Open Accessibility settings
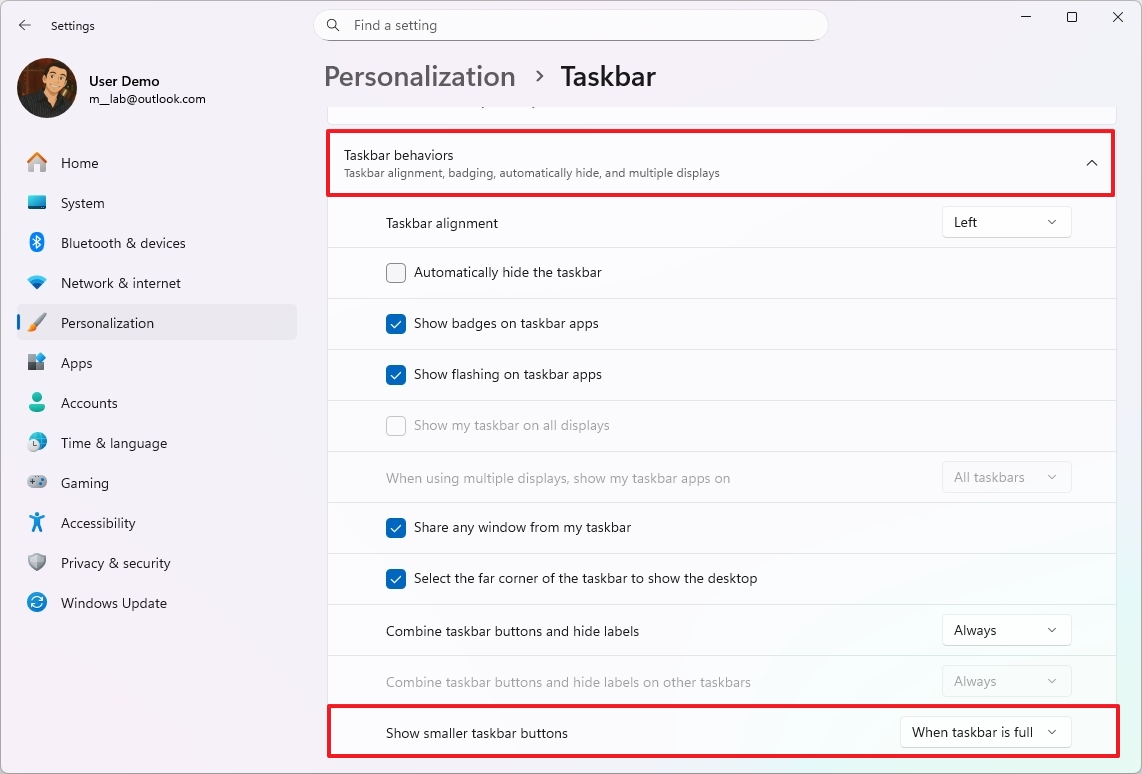1142x774 pixels. click(x=37, y=522)
